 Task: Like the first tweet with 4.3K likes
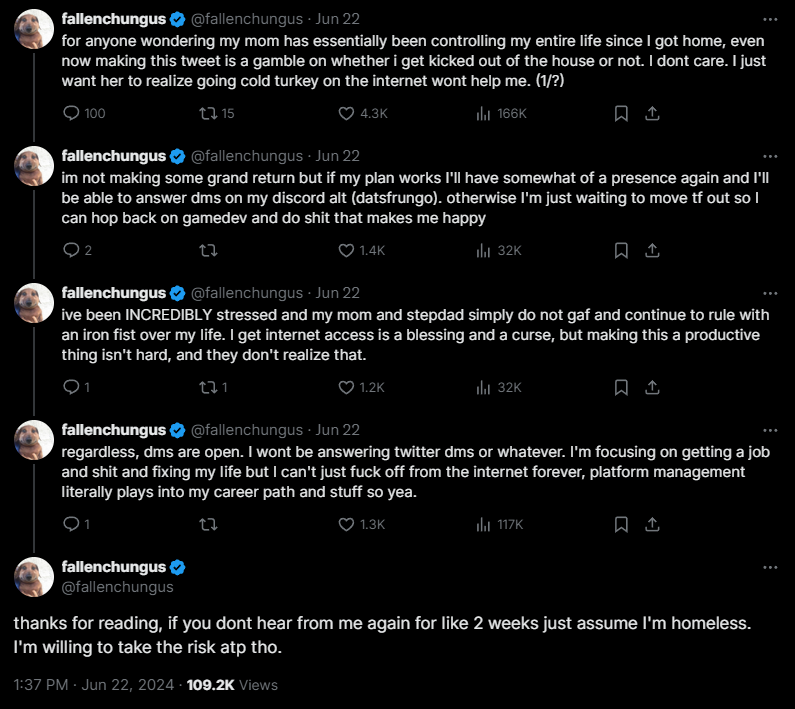tap(347, 114)
